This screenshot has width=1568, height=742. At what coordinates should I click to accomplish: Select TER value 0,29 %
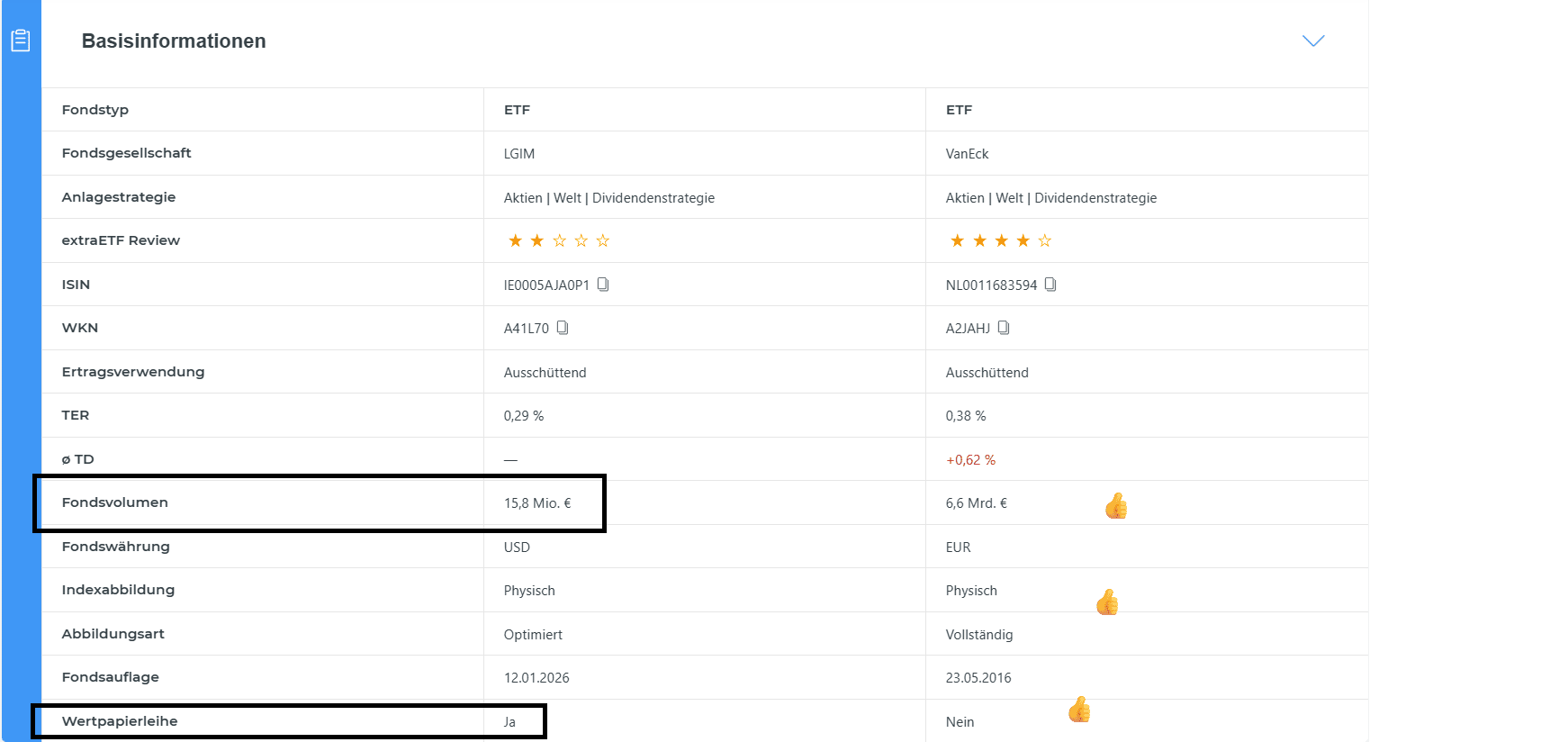[524, 416]
